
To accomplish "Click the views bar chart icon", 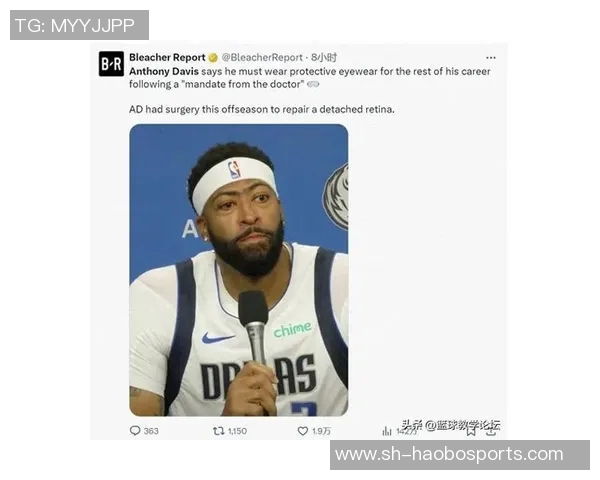I will (x=387, y=431).
